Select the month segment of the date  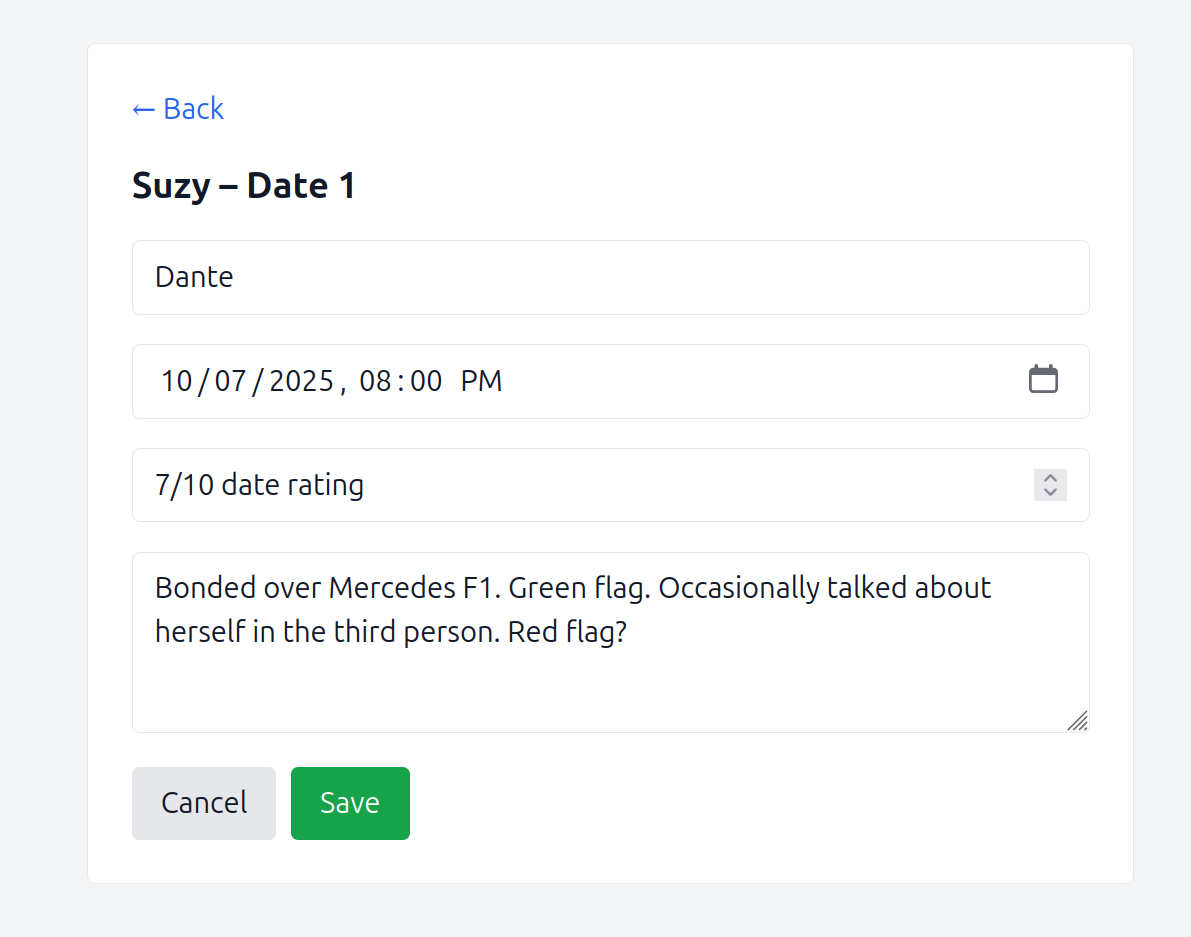[176, 381]
